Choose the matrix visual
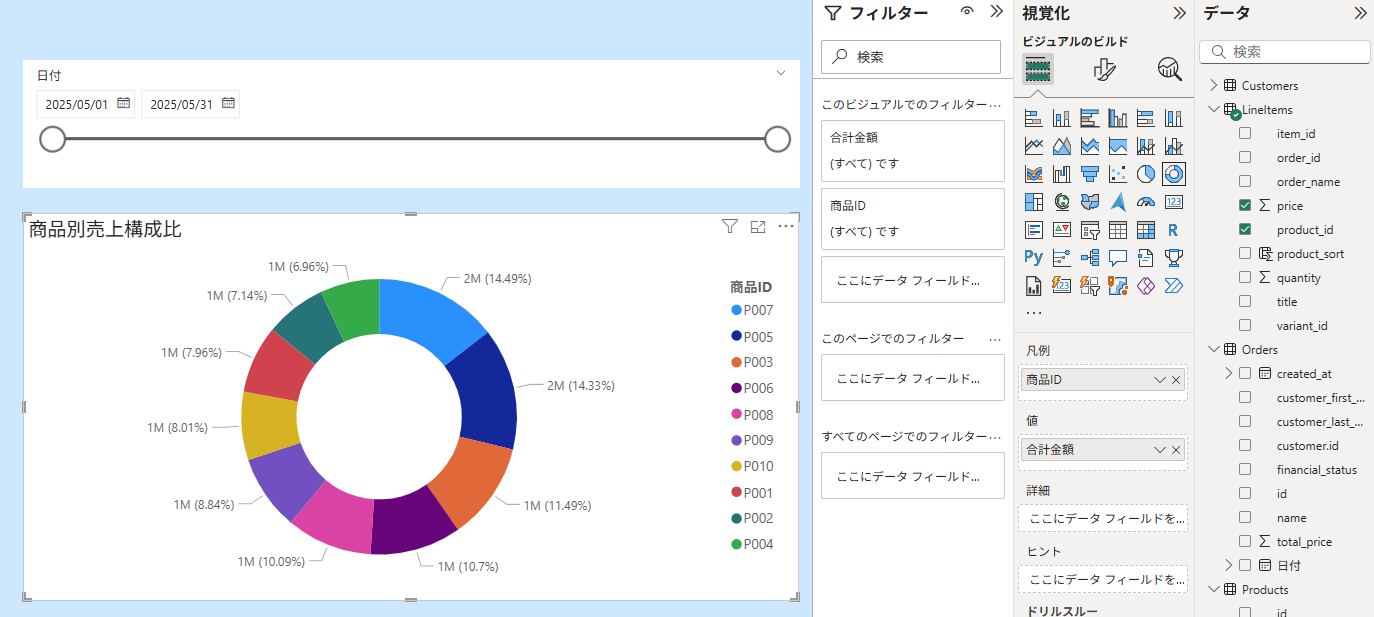The height and width of the screenshot is (617, 1374). coord(1146,230)
